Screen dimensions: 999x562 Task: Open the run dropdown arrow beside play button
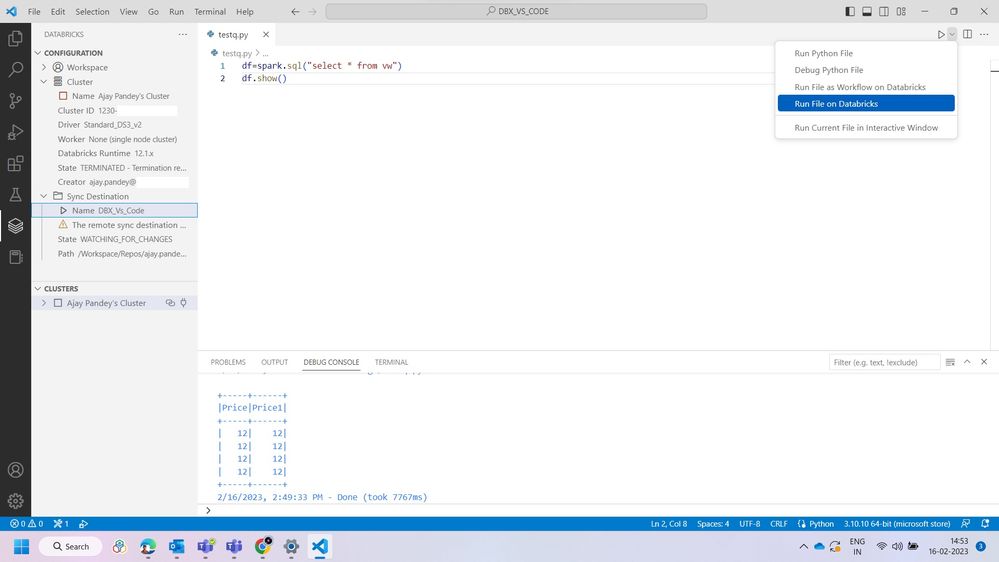tap(952, 34)
